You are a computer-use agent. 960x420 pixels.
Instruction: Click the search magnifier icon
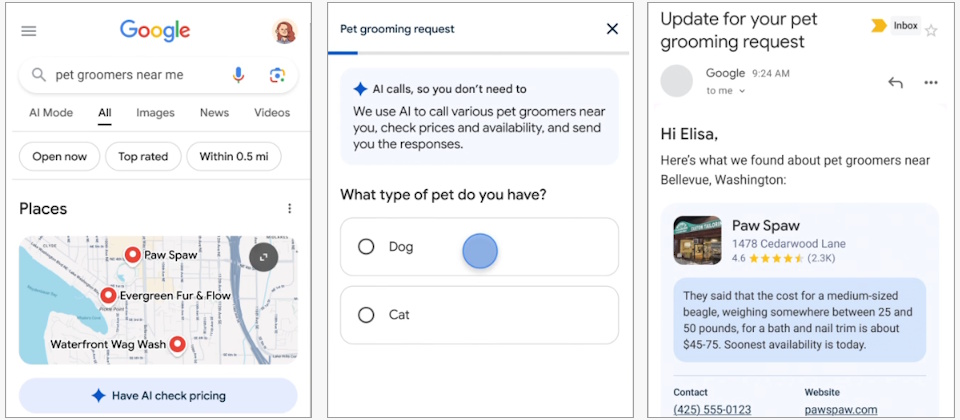pyautogui.click(x=39, y=75)
